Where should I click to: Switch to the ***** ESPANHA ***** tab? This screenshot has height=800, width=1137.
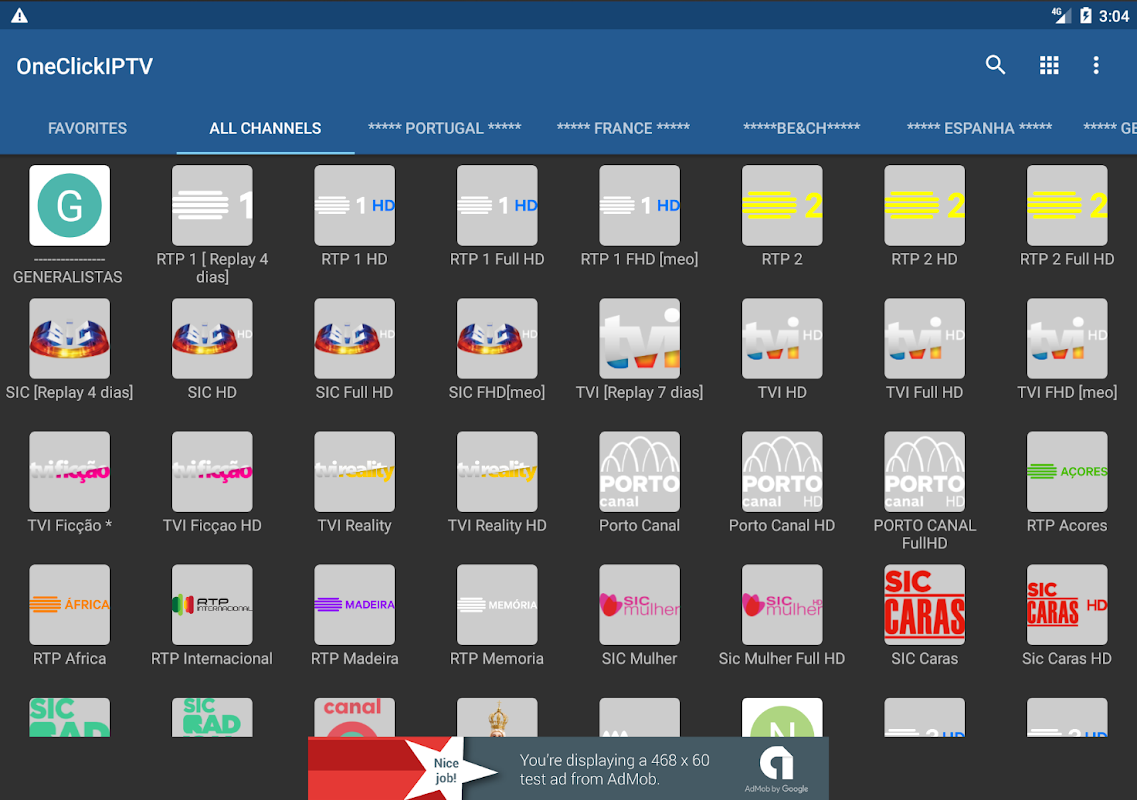[979, 128]
